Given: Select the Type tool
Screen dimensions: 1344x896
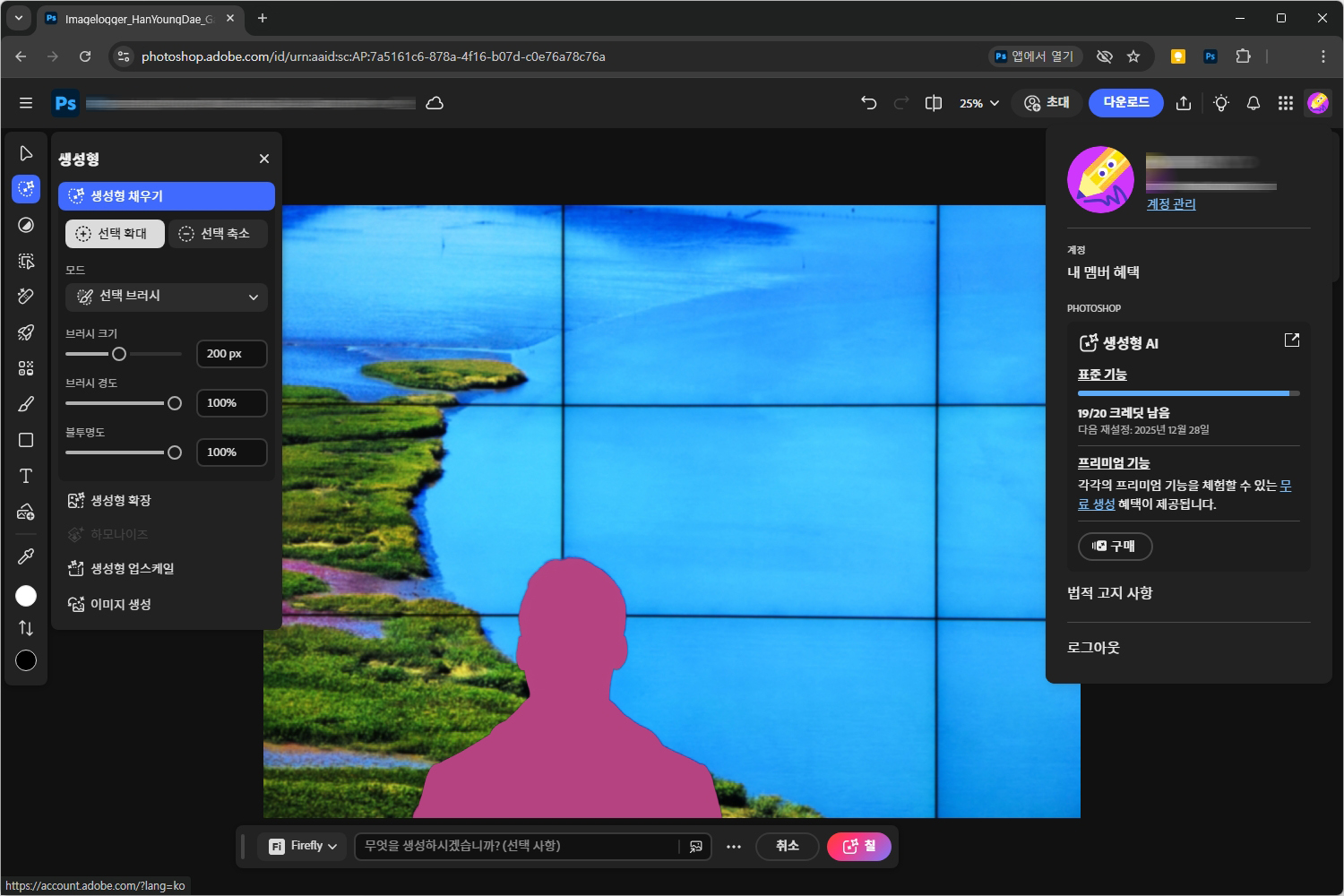Looking at the screenshot, I should click(26, 476).
